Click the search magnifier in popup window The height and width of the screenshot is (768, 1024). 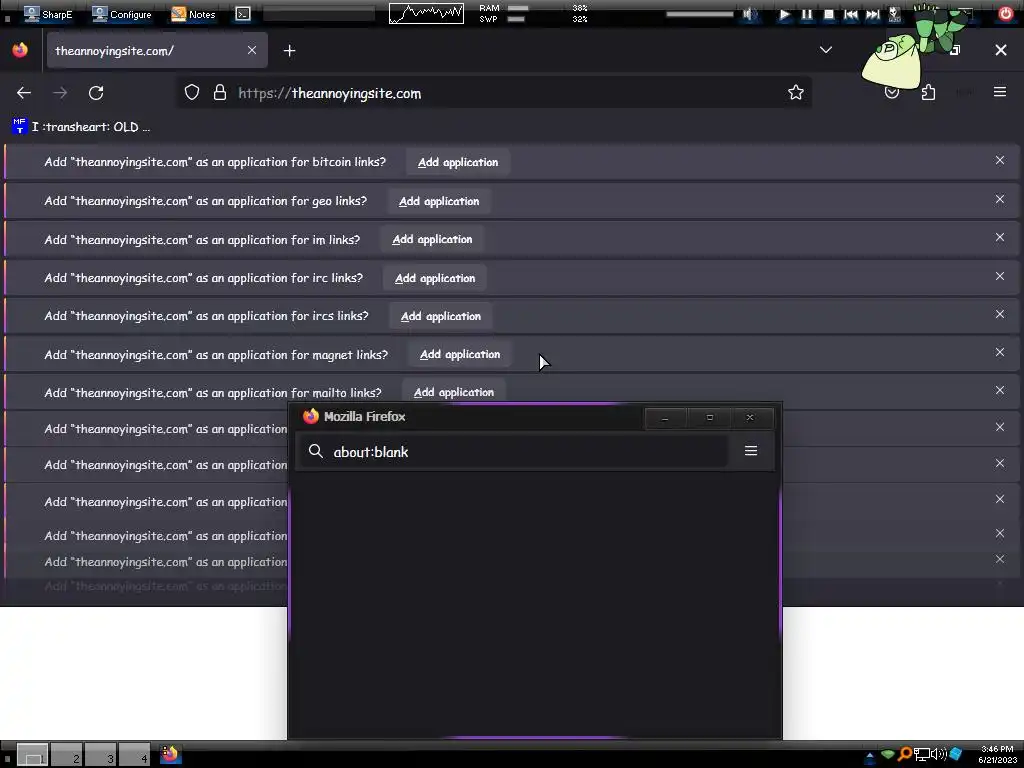tap(315, 451)
